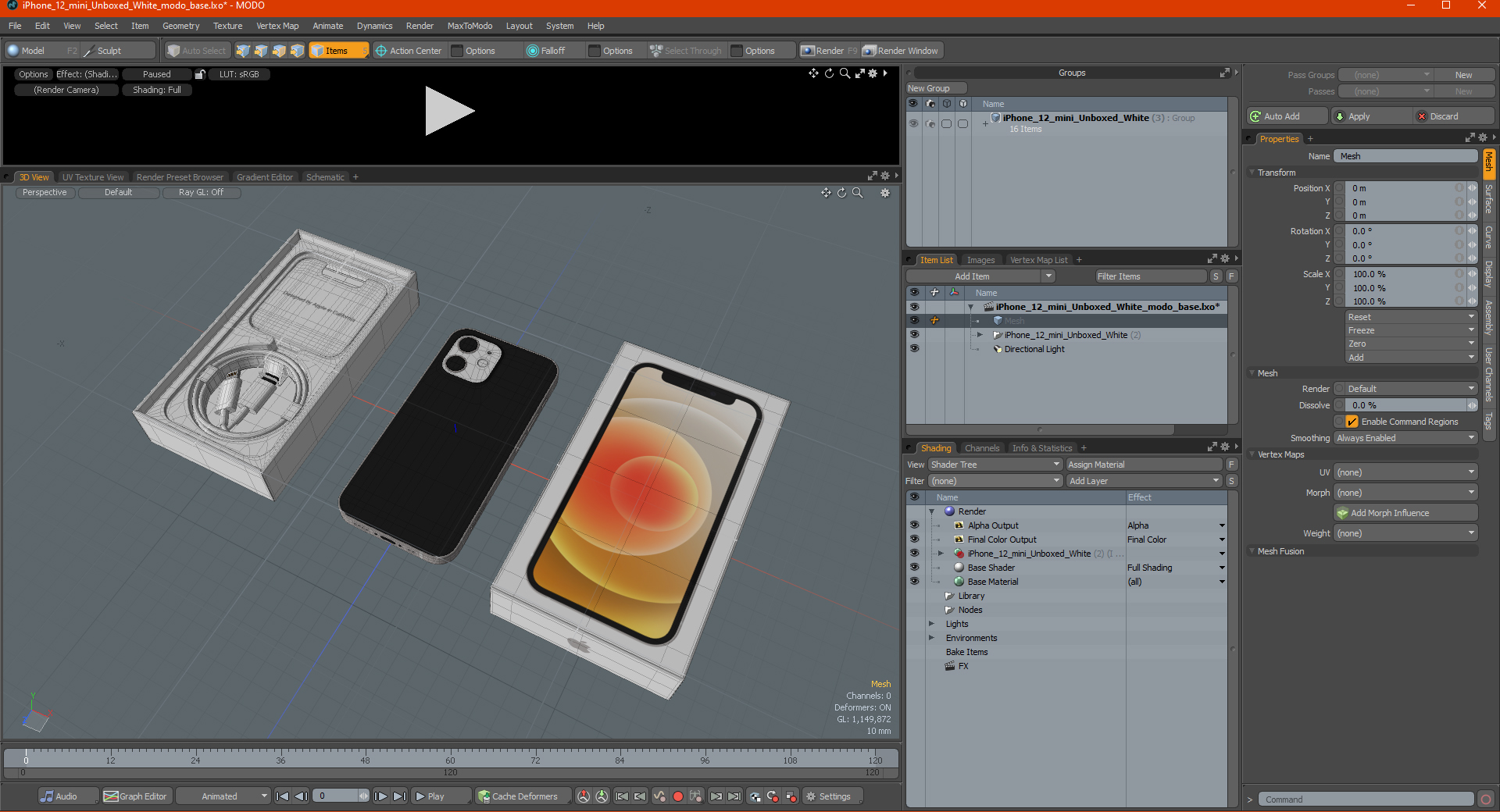
Task: Toggle visibility of Directional Light item
Action: click(914, 349)
